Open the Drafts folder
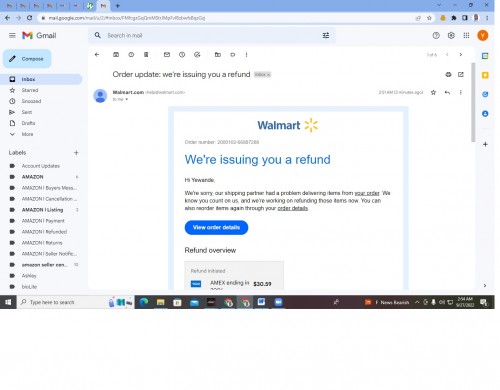 [x=28, y=123]
